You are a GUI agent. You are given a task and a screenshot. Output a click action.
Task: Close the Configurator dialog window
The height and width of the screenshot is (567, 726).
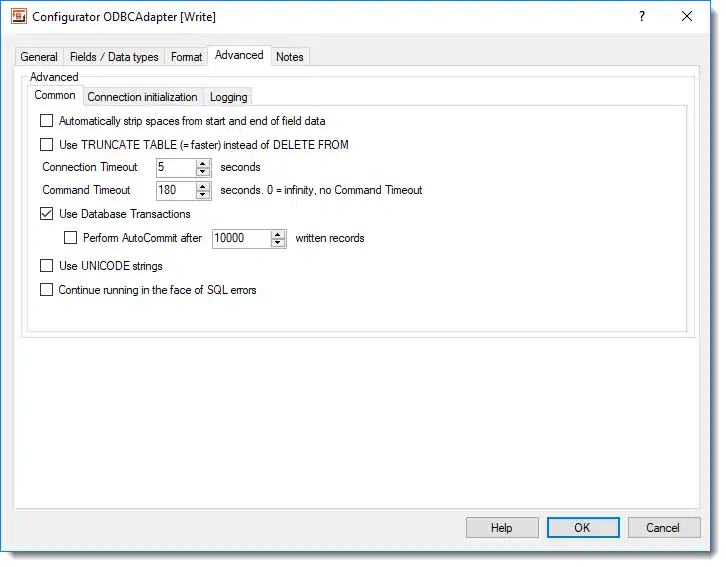point(686,17)
